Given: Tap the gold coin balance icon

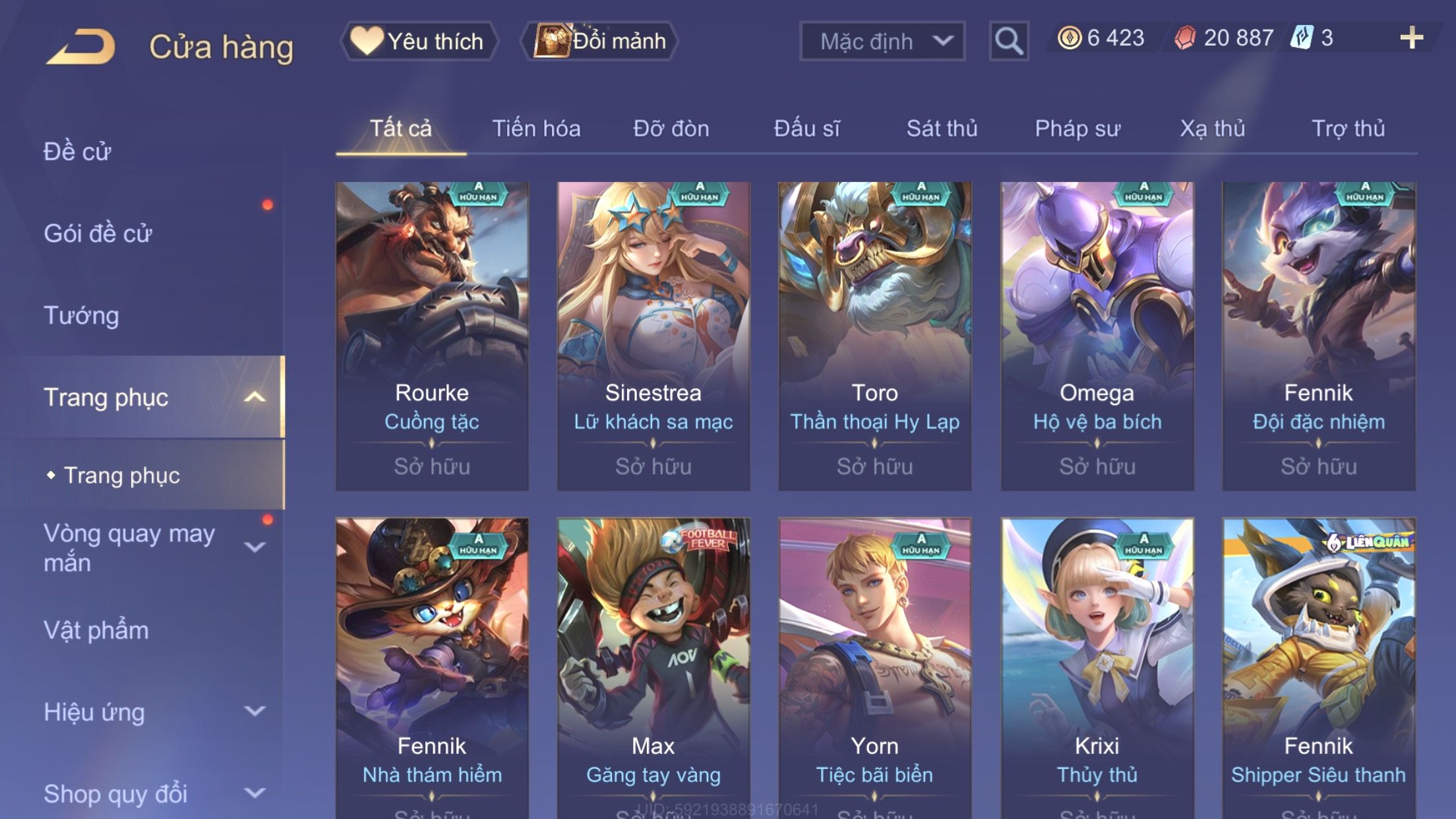Looking at the screenshot, I should click(1069, 38).
